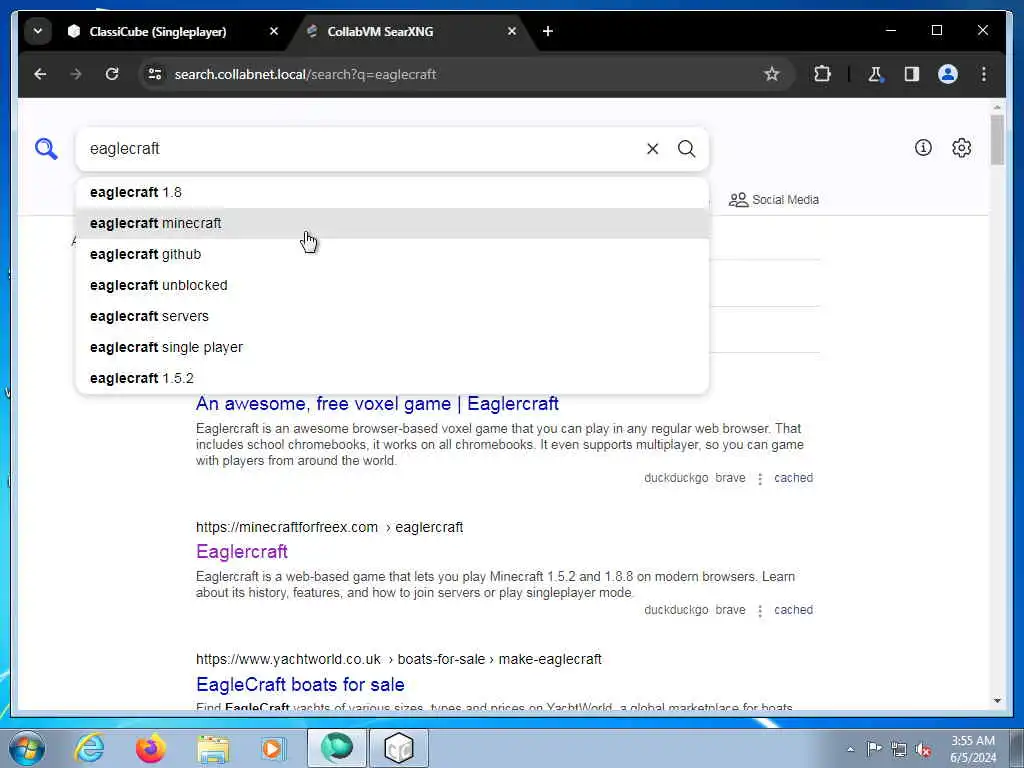Reload the page
Screen dimensions: 1024x768
tap(112, 74)
